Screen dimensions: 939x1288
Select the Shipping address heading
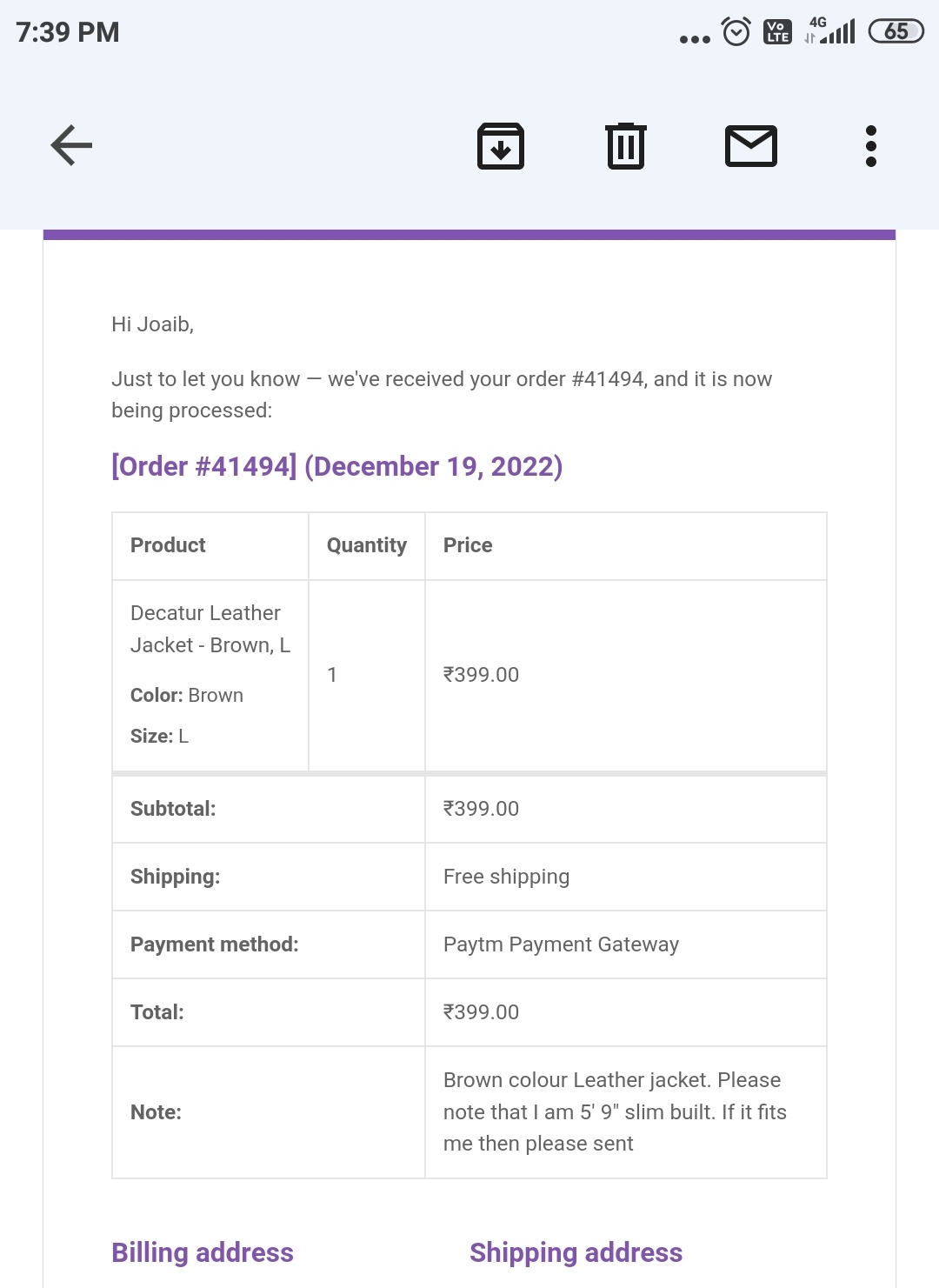(576, 1252)
